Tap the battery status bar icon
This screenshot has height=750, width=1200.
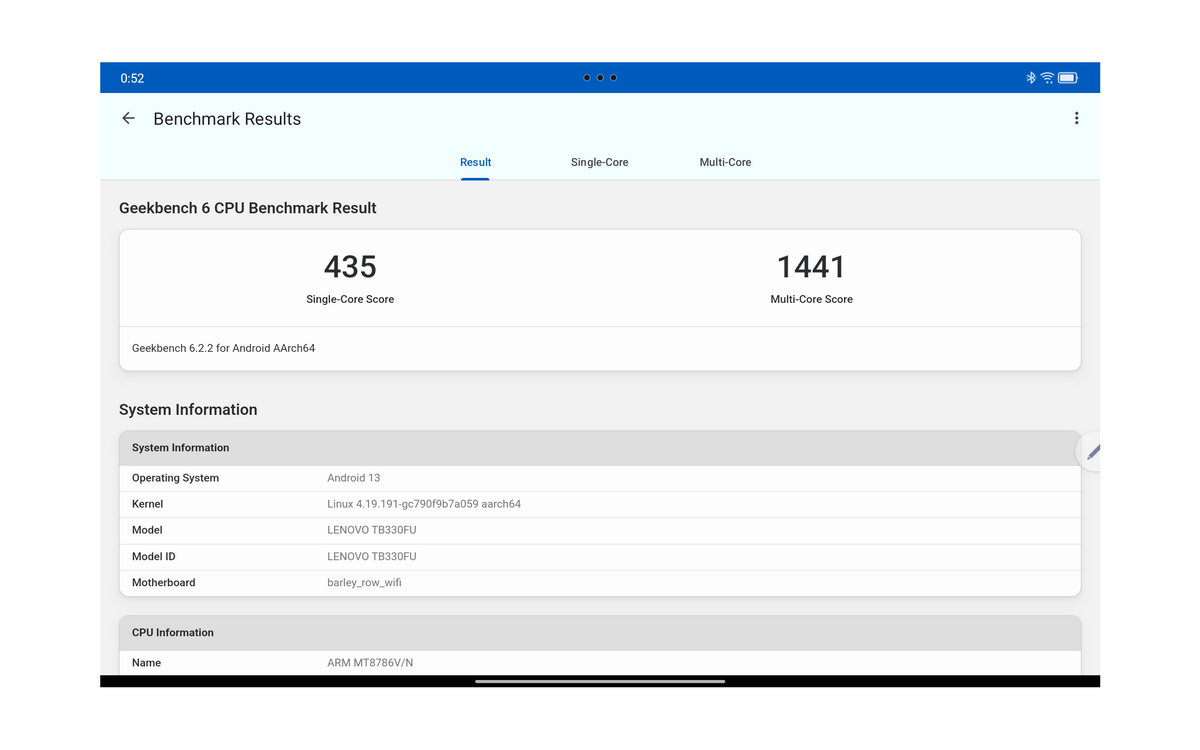tap(1068, 78)
